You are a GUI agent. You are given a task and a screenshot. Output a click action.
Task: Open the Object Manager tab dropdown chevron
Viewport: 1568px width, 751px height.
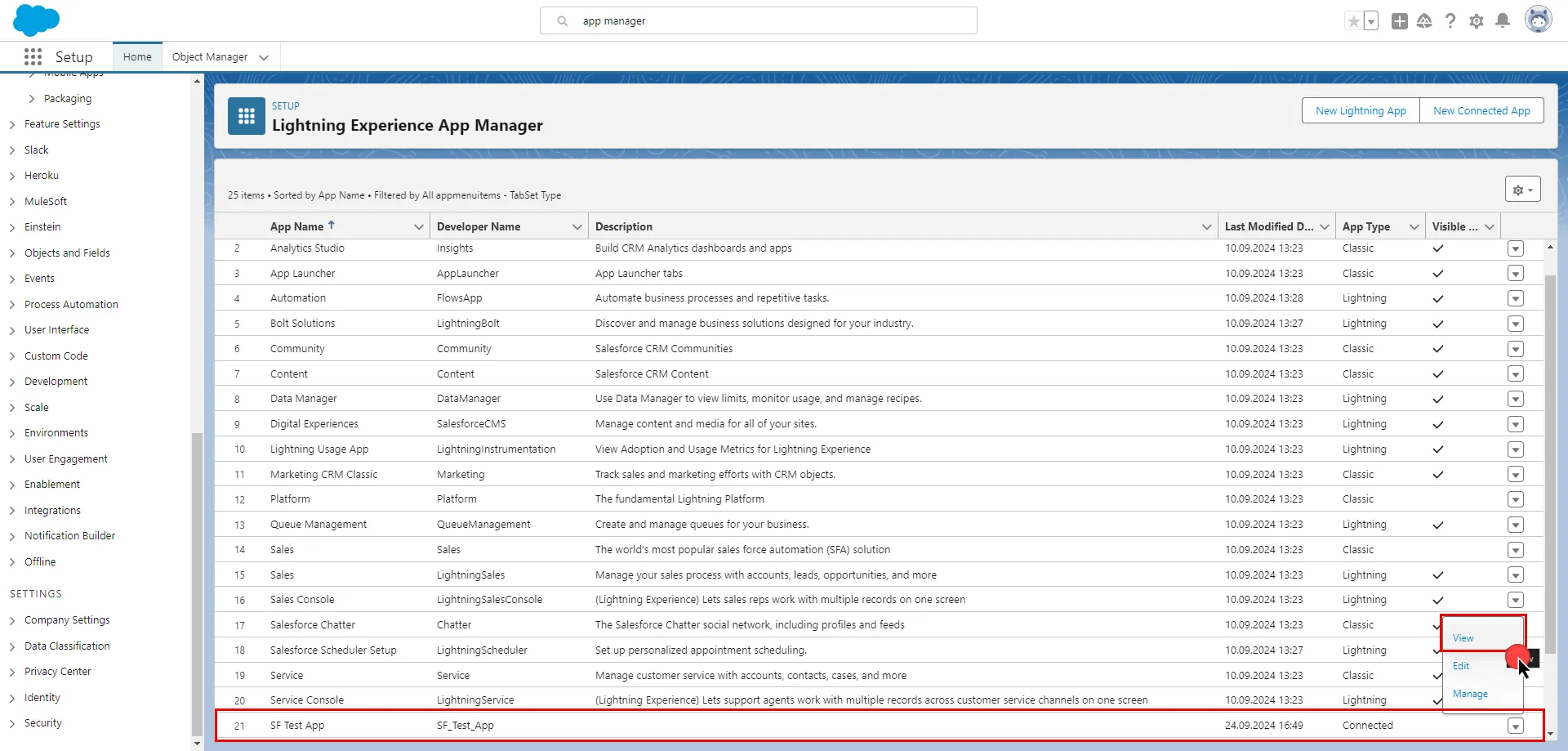pos(264,57)
